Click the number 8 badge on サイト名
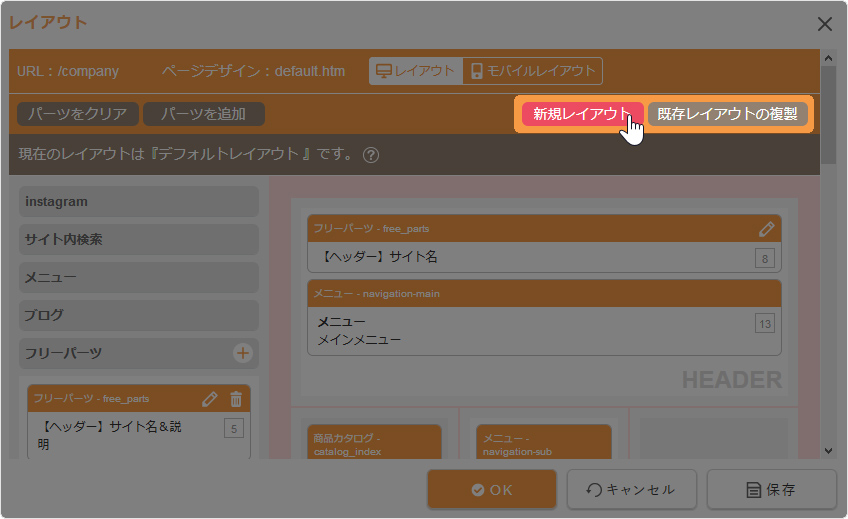848x519 pixels. click(765, 260)
